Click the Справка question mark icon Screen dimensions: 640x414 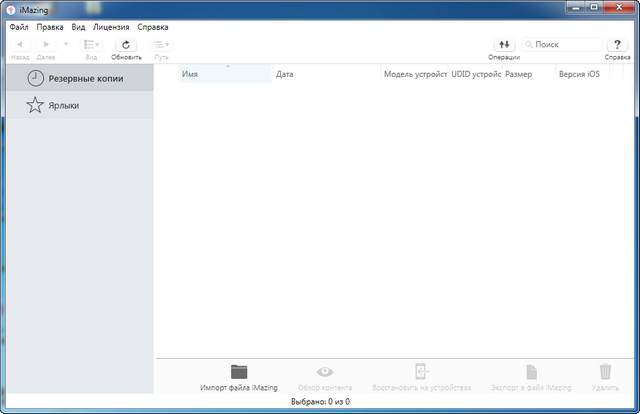pos(617,45)
